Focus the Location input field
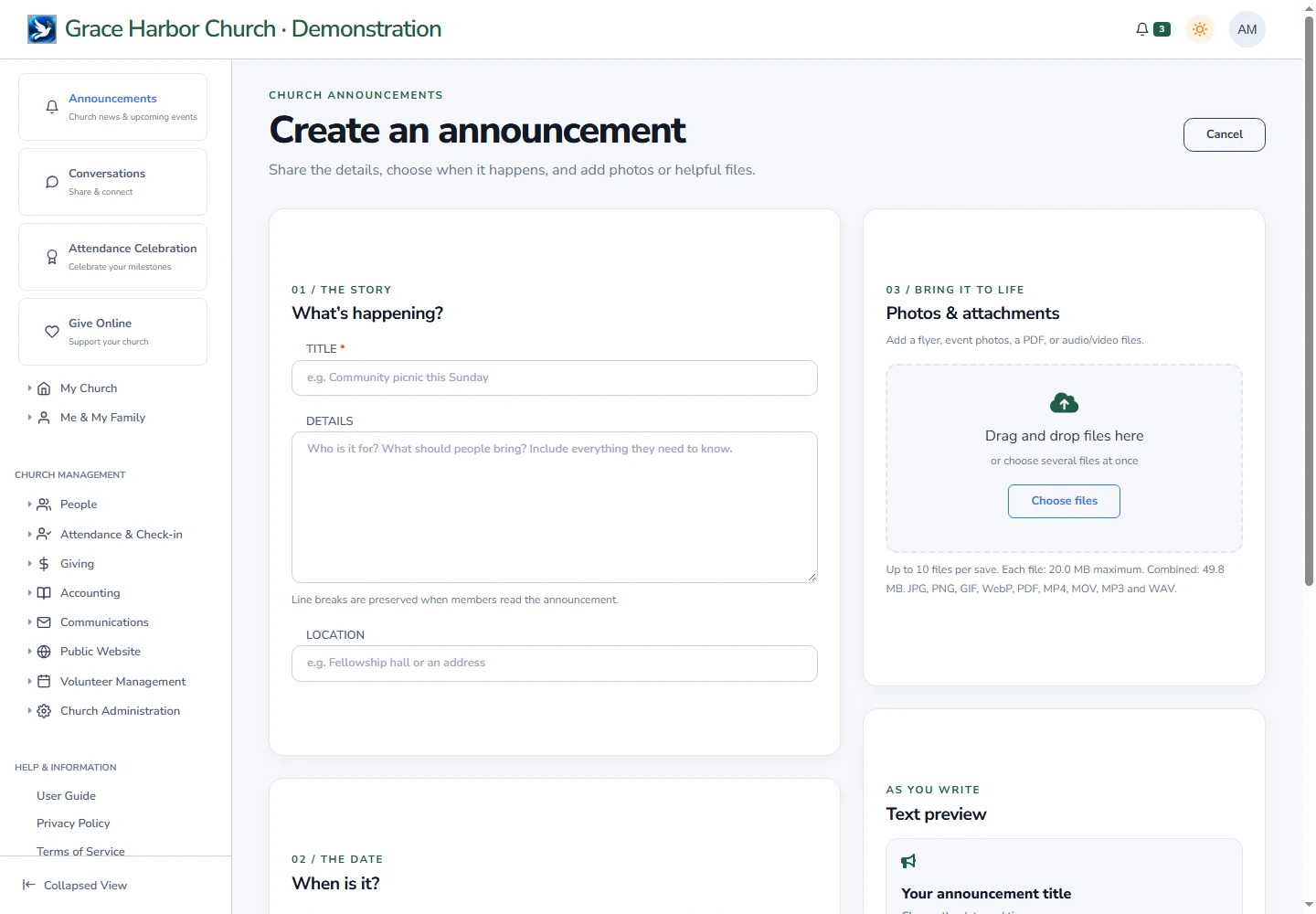Screen dimensions: 1316x914 555,664
